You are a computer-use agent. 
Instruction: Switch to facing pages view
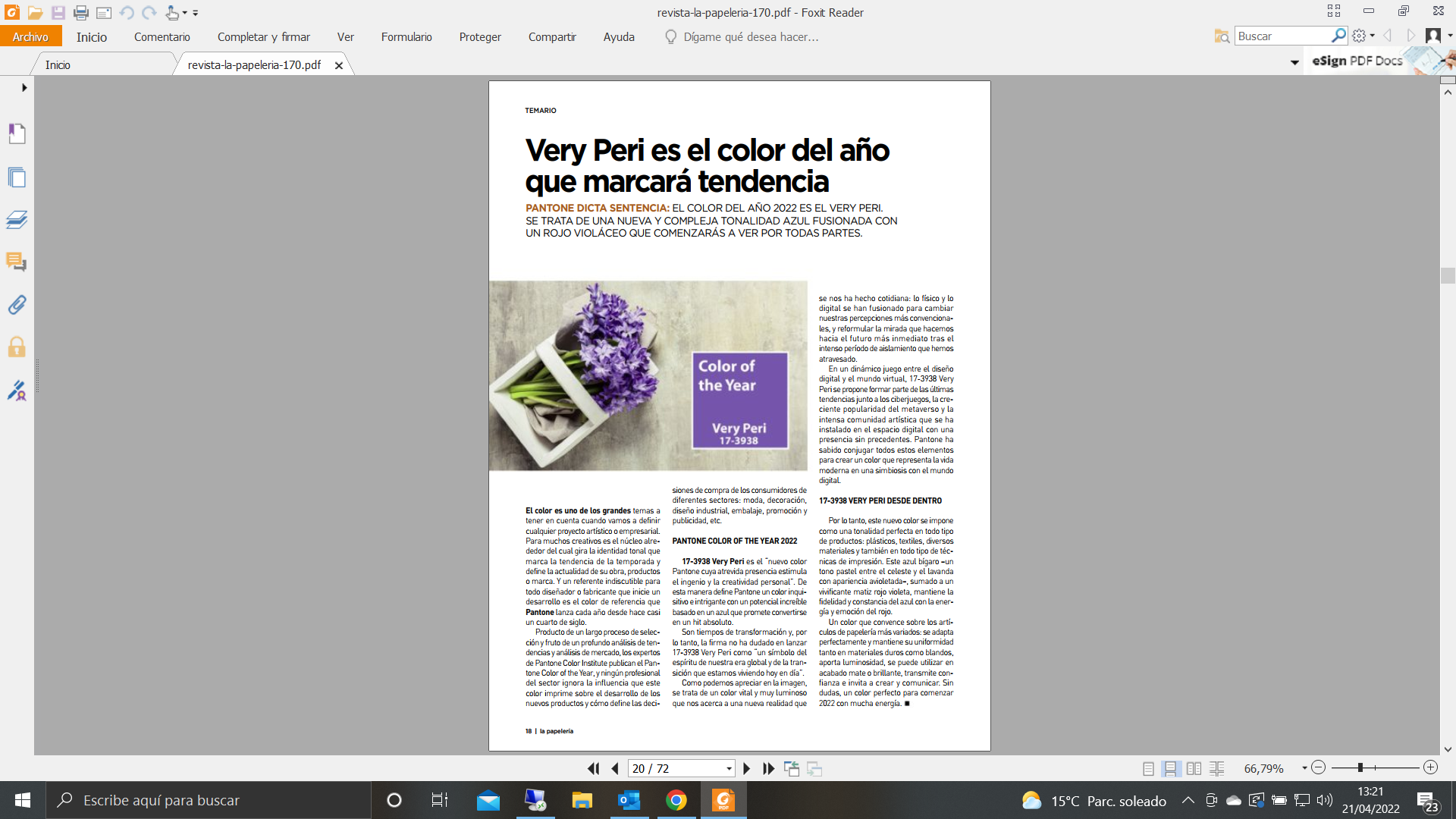tap(1194, 768)
